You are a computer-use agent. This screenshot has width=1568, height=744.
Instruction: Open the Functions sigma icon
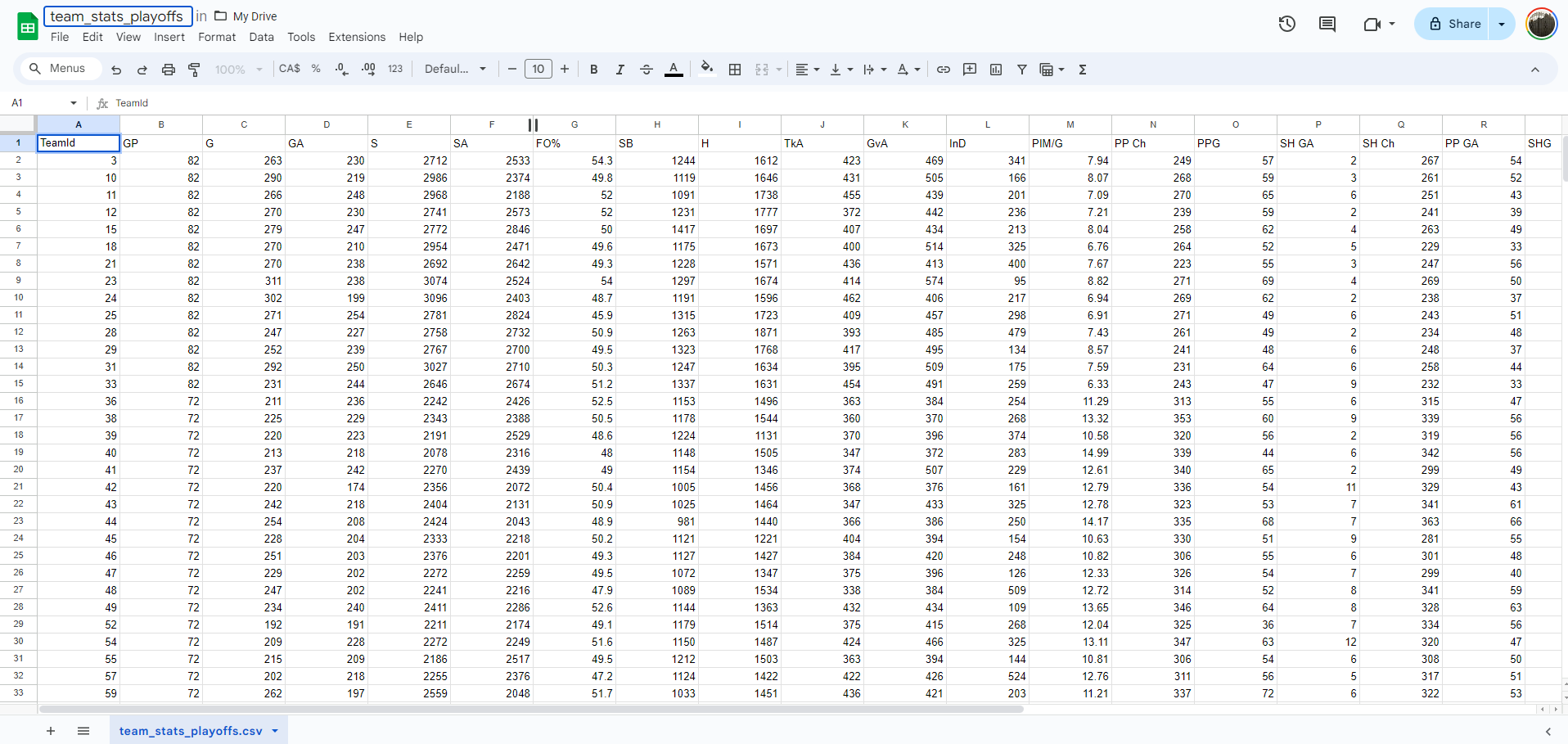[x=1082, y=70]
